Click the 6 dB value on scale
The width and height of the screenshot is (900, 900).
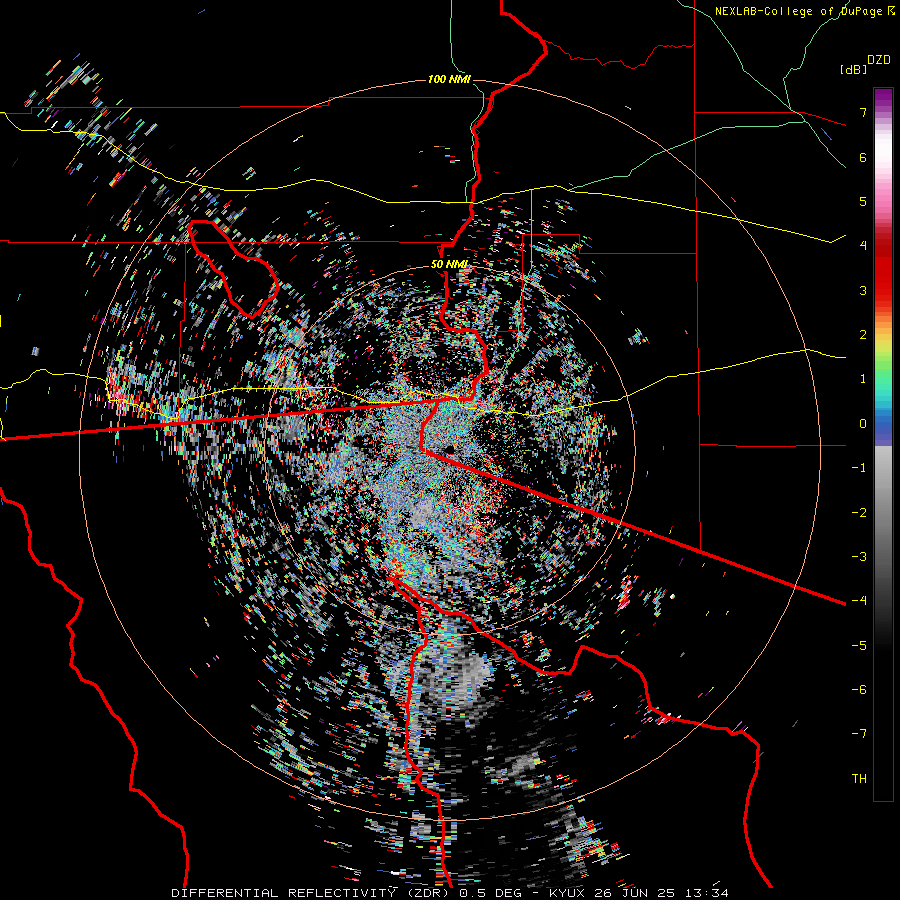[x=863, y=157]
